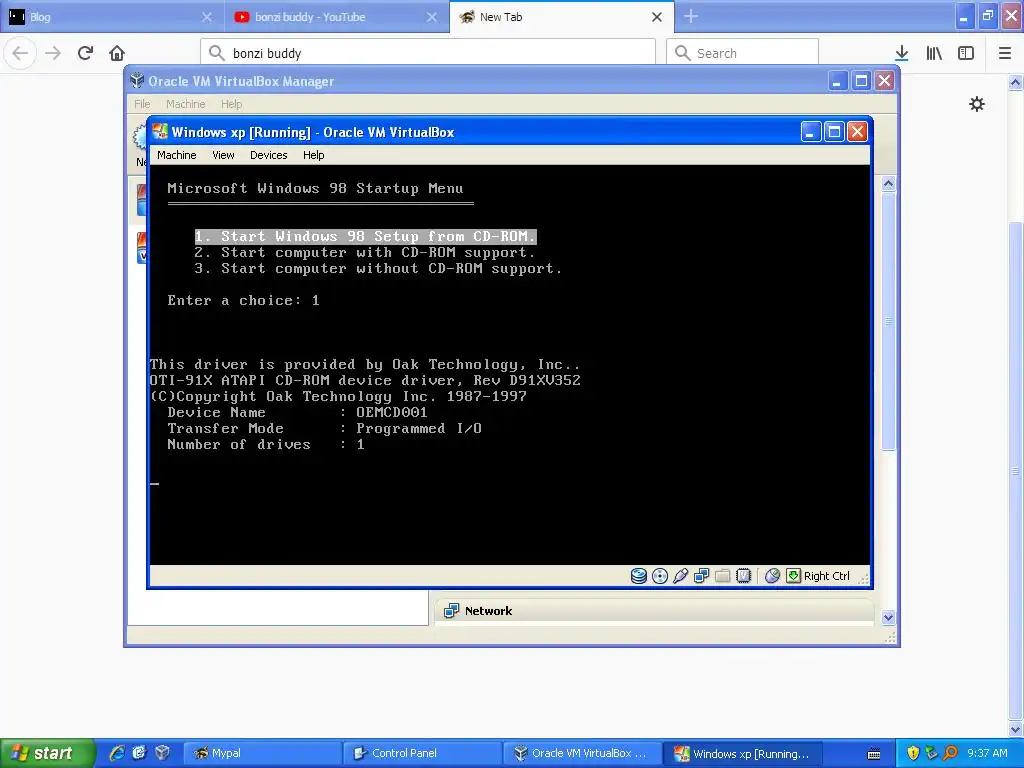Click the 9:37 AM taskbar clock
This screenshot has width=1024, height=768.
coord(987,753)
